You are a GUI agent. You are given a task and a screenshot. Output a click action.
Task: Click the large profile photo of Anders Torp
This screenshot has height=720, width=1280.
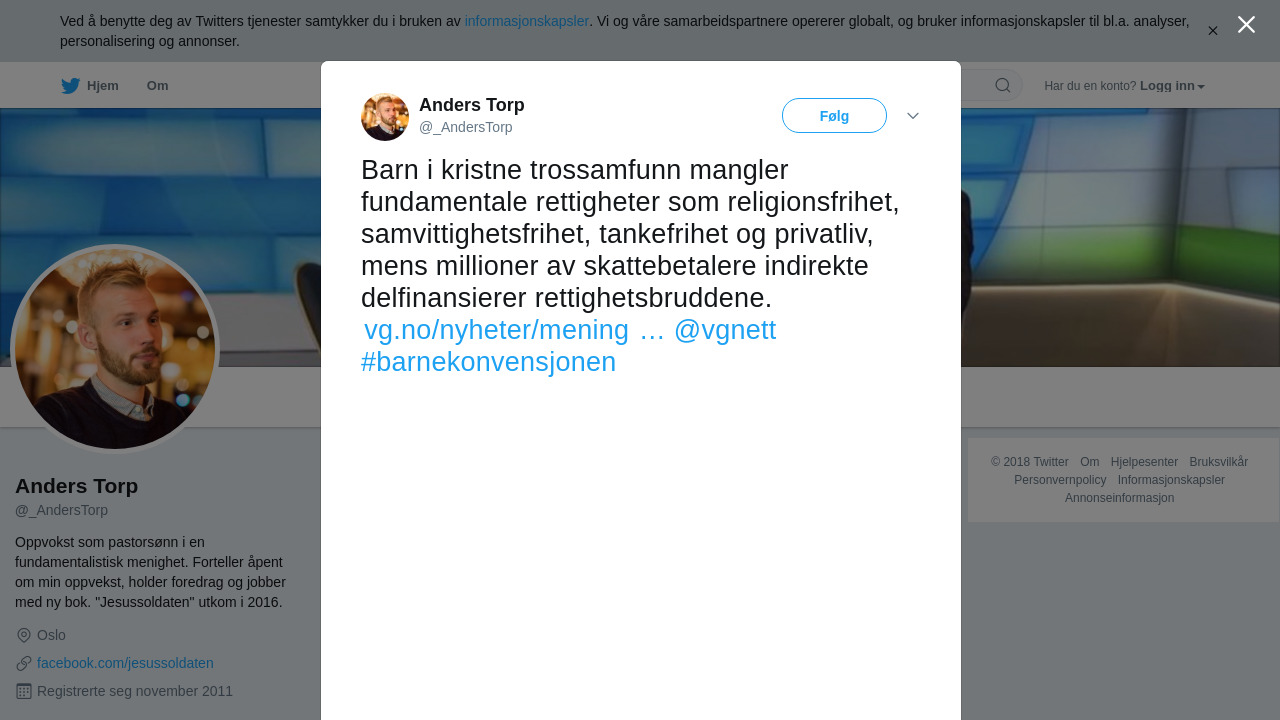[x=115, y=349]
